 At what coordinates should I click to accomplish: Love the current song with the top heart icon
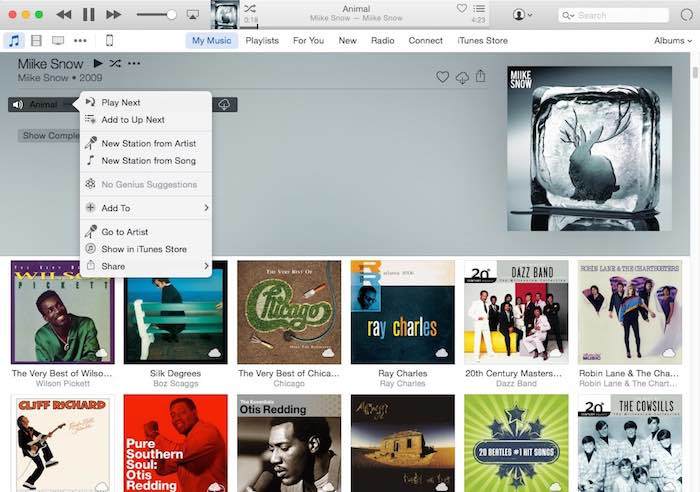click(x=462, y=8)
